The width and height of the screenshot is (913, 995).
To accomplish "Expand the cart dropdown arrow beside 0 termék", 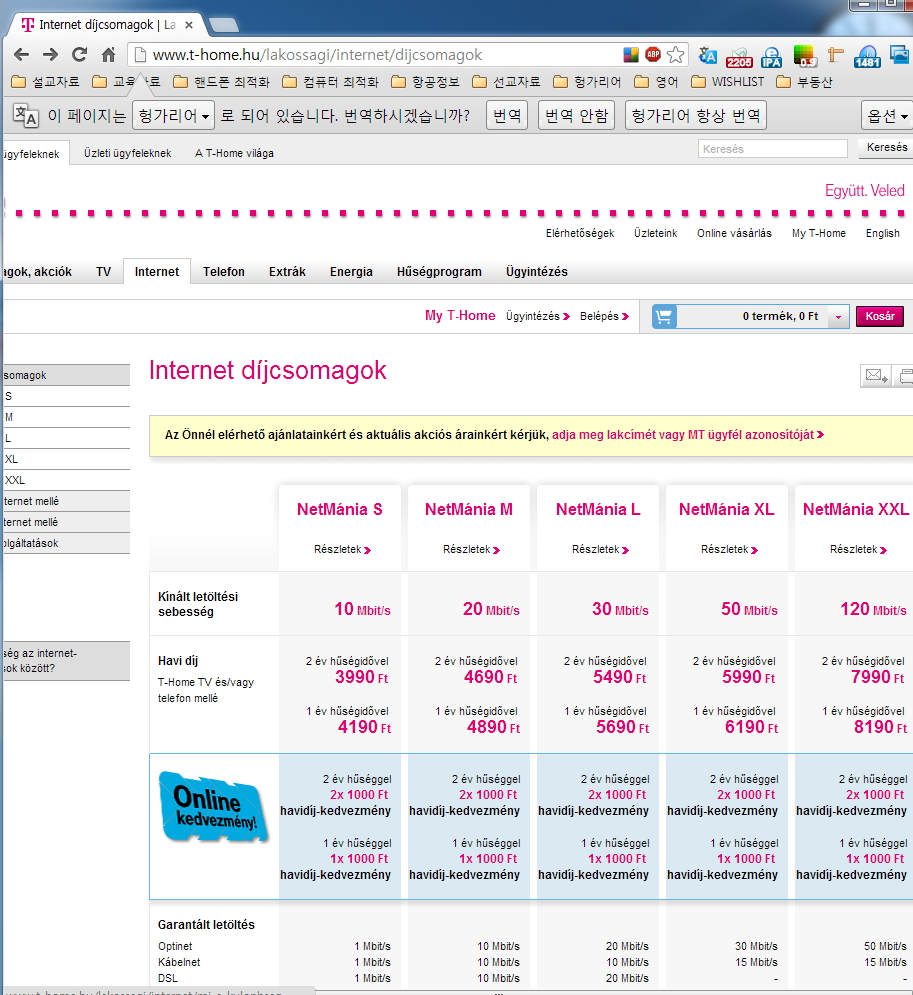I will [x=838, y=317].
